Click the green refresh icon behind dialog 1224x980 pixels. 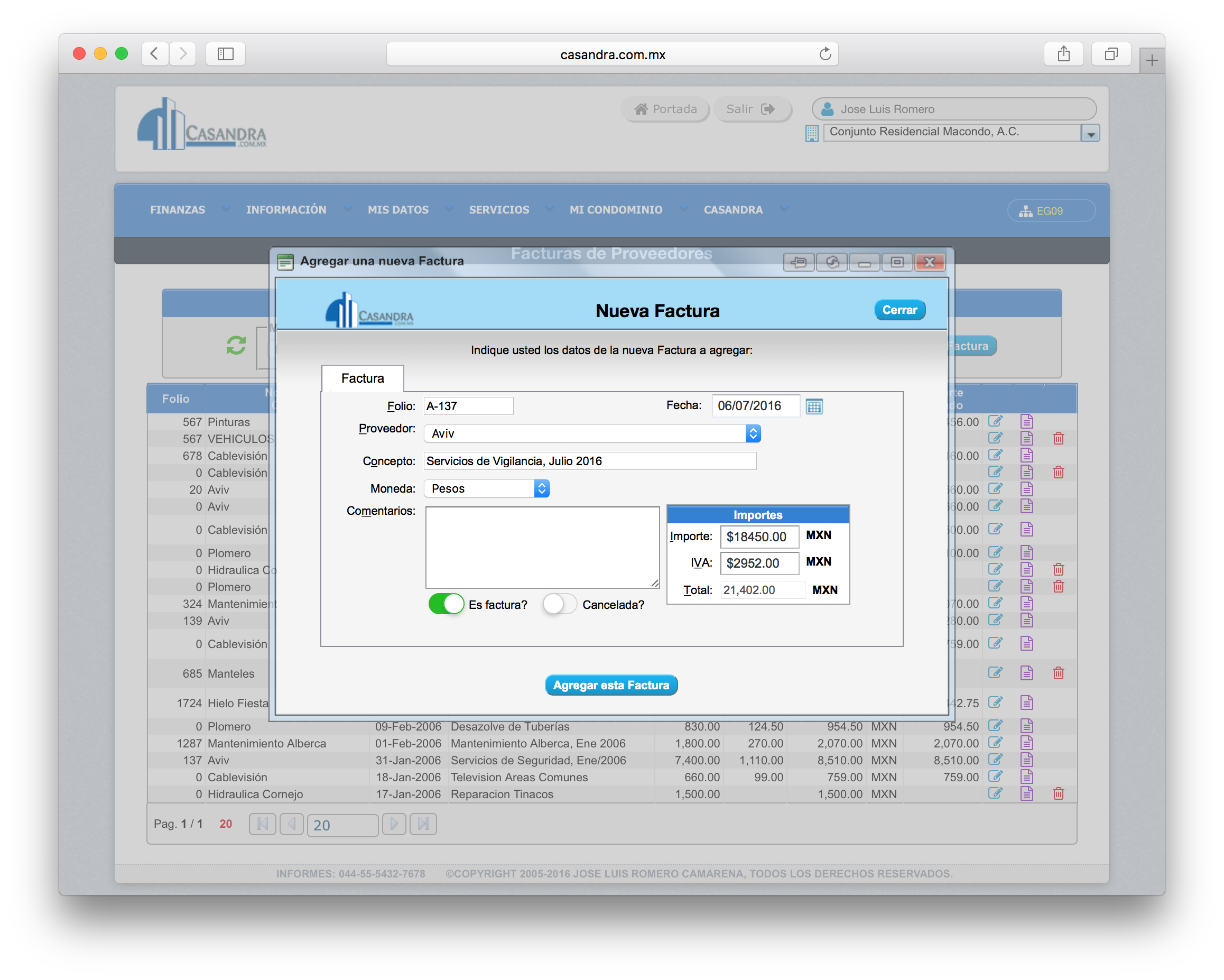click(x=236, y=345)
